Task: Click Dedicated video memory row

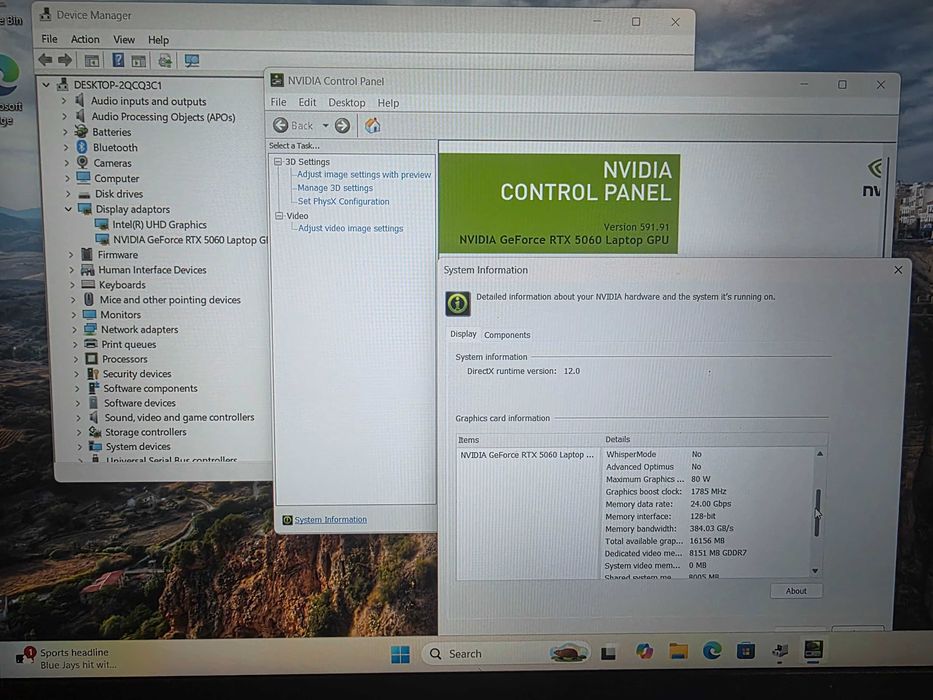Action: coord(675,553)
